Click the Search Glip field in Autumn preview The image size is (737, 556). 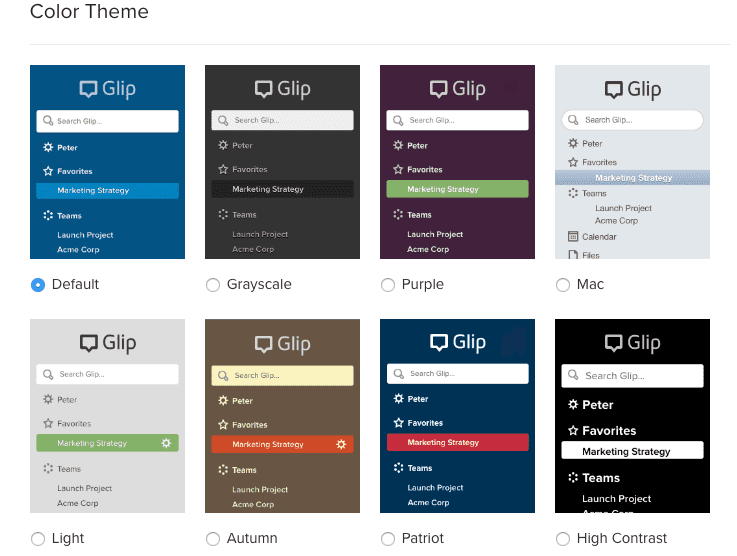tap(282, 376)
